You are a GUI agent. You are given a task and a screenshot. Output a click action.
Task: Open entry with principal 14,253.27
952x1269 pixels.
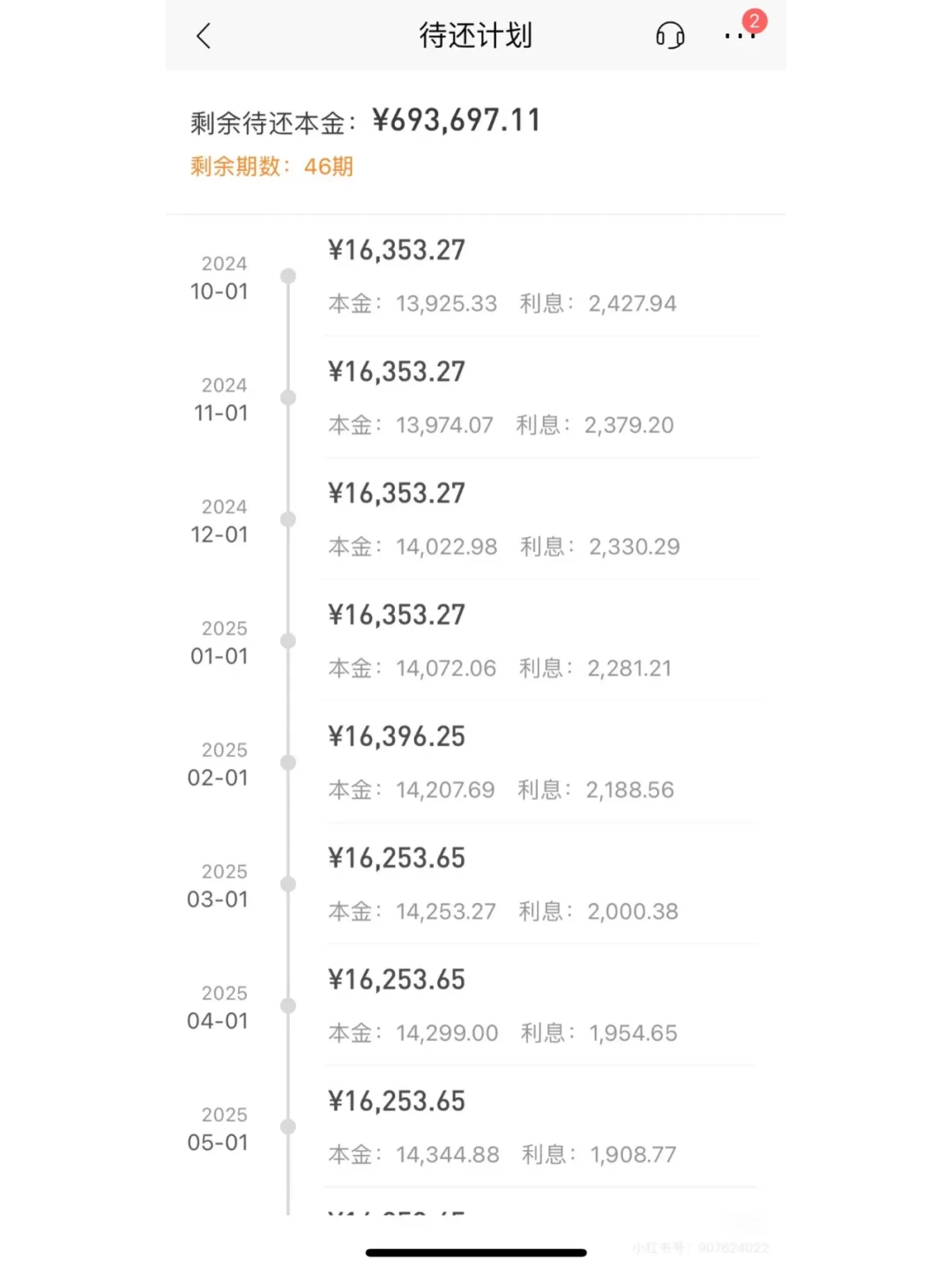point(446,912)
